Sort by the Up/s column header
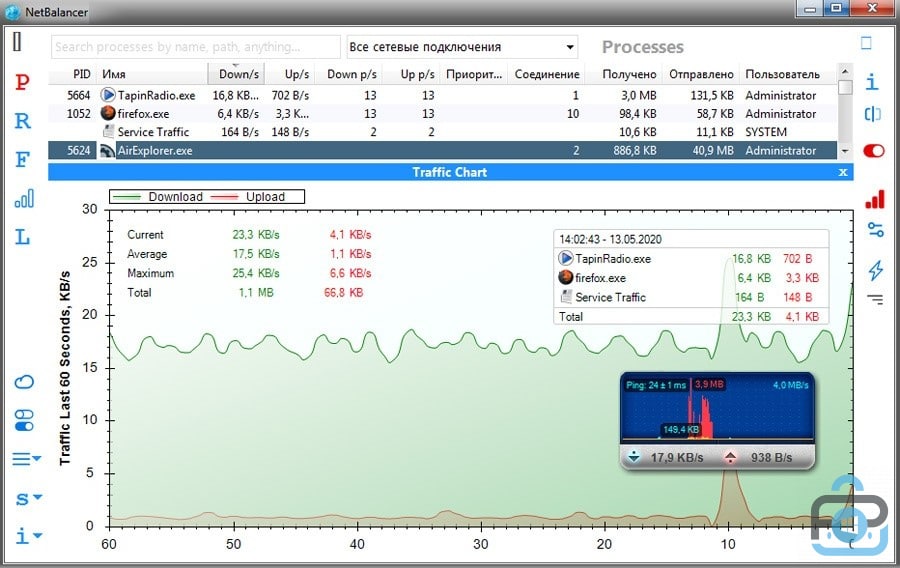 coord(290,74)
